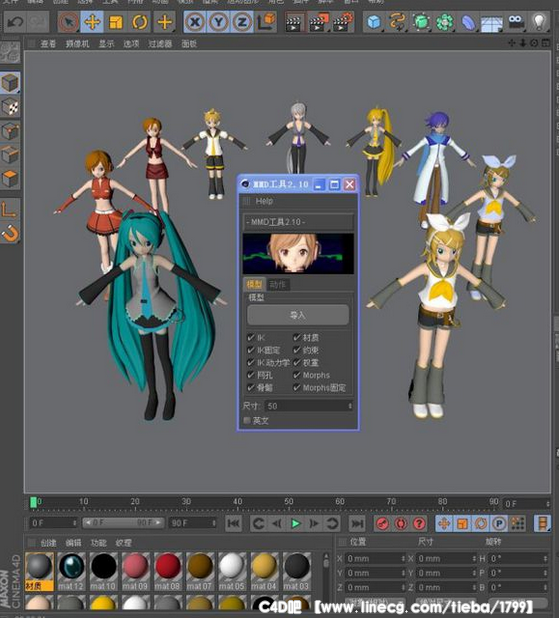Add a Cube primitive object
Image resolution: width=559 pixels, height=624 pixels.
coord(374,21)
